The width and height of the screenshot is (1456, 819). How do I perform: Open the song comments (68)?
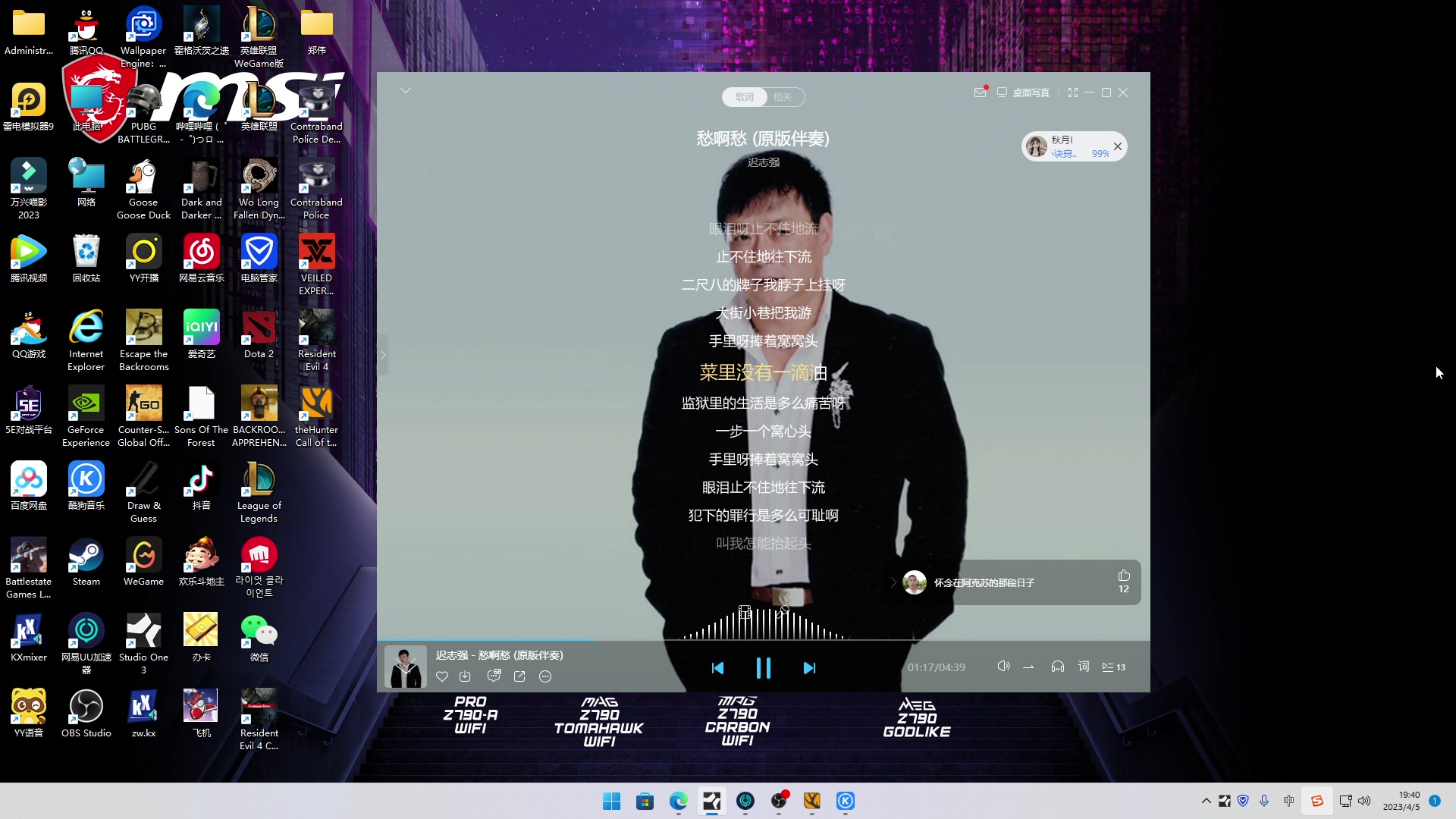point(494,676)
